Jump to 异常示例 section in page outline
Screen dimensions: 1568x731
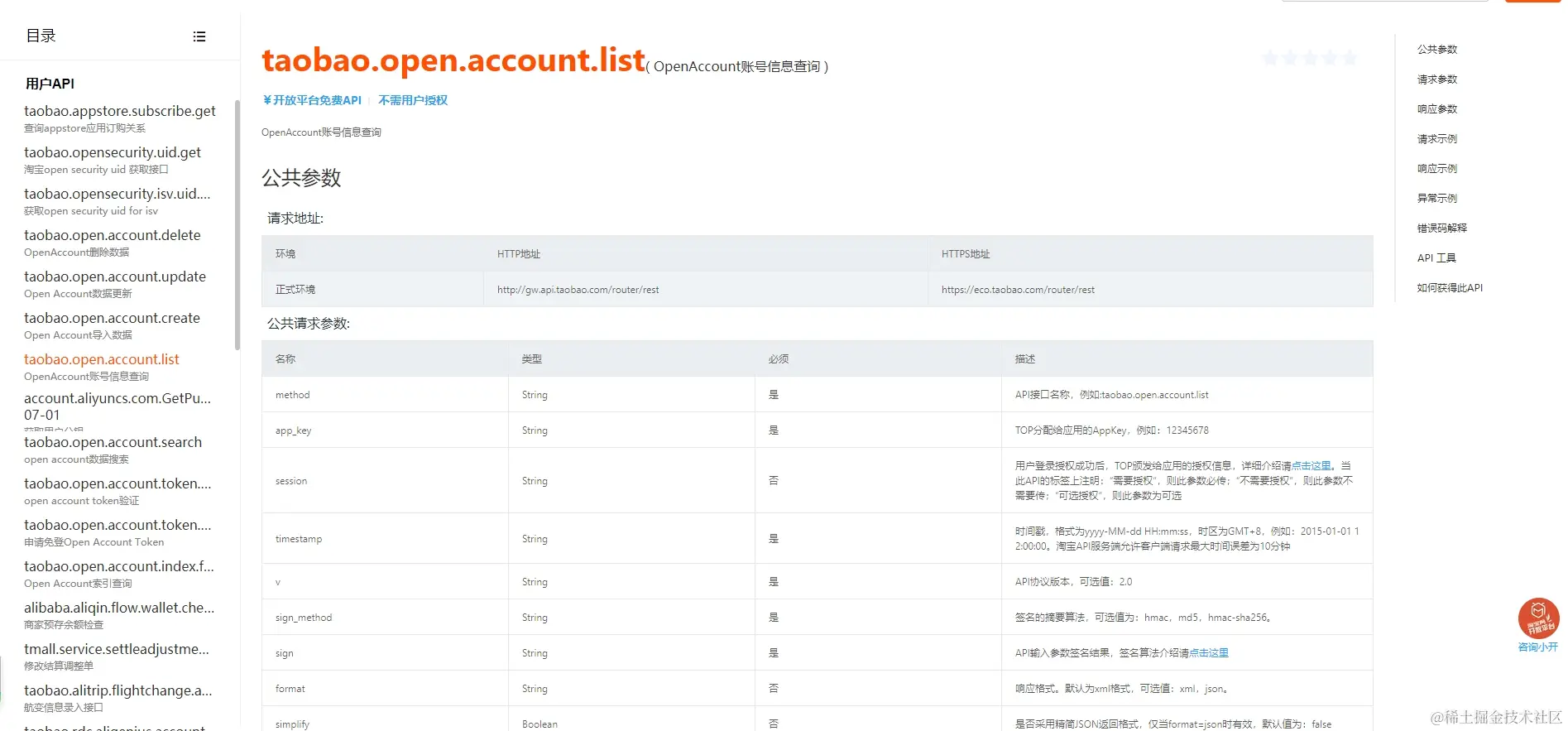(1437, 199)
